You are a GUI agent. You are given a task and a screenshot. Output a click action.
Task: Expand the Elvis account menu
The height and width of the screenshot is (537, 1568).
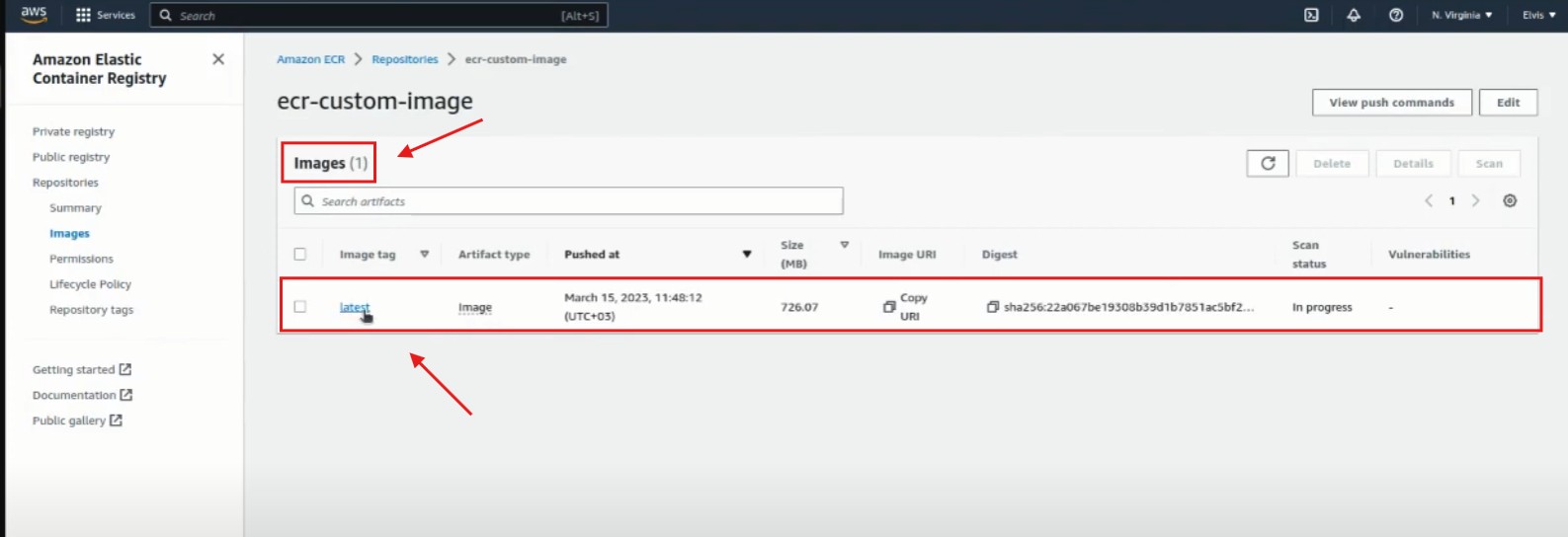point(1538,15)
